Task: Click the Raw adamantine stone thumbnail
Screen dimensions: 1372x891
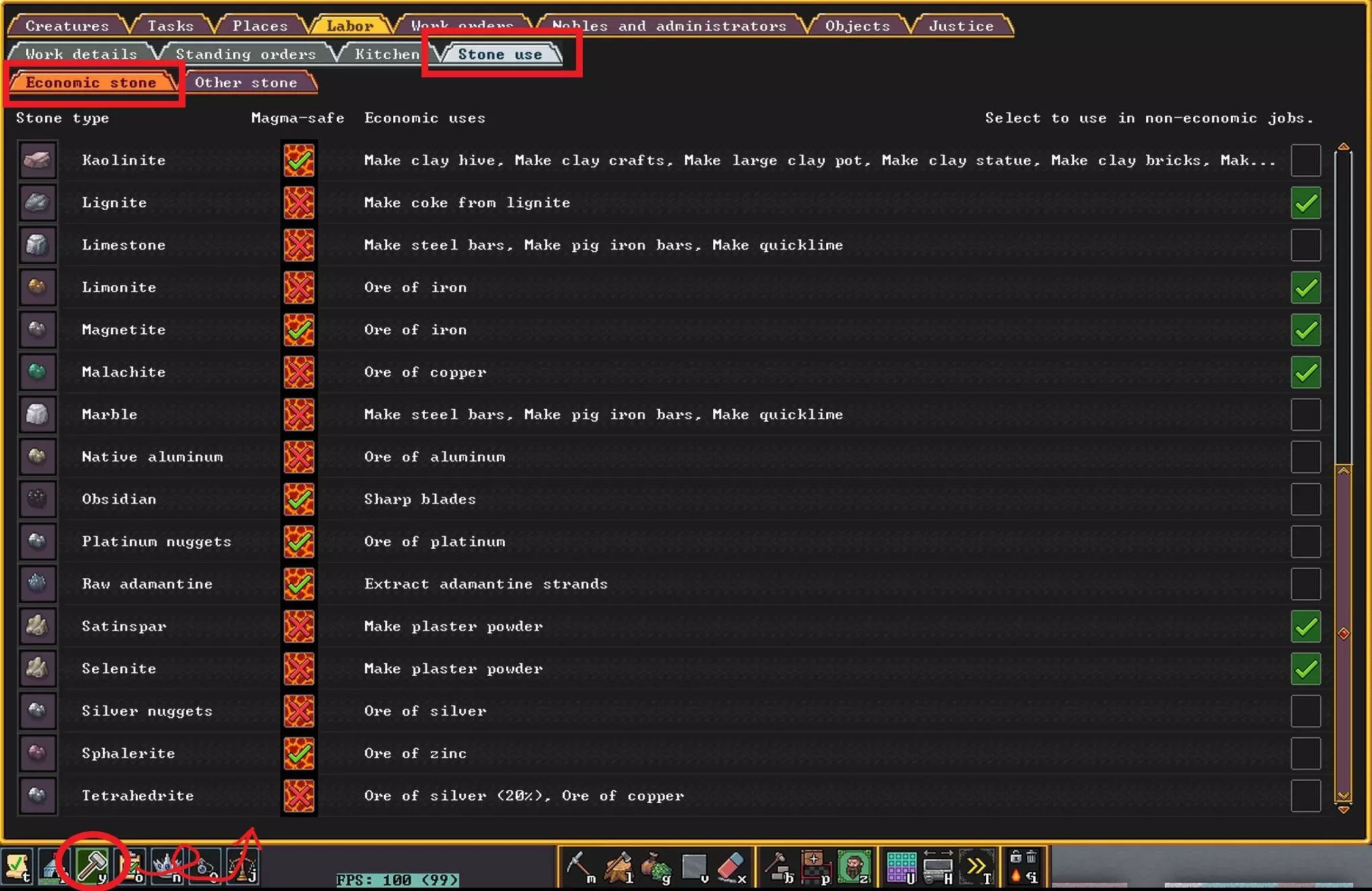Action: click(38, 584)
